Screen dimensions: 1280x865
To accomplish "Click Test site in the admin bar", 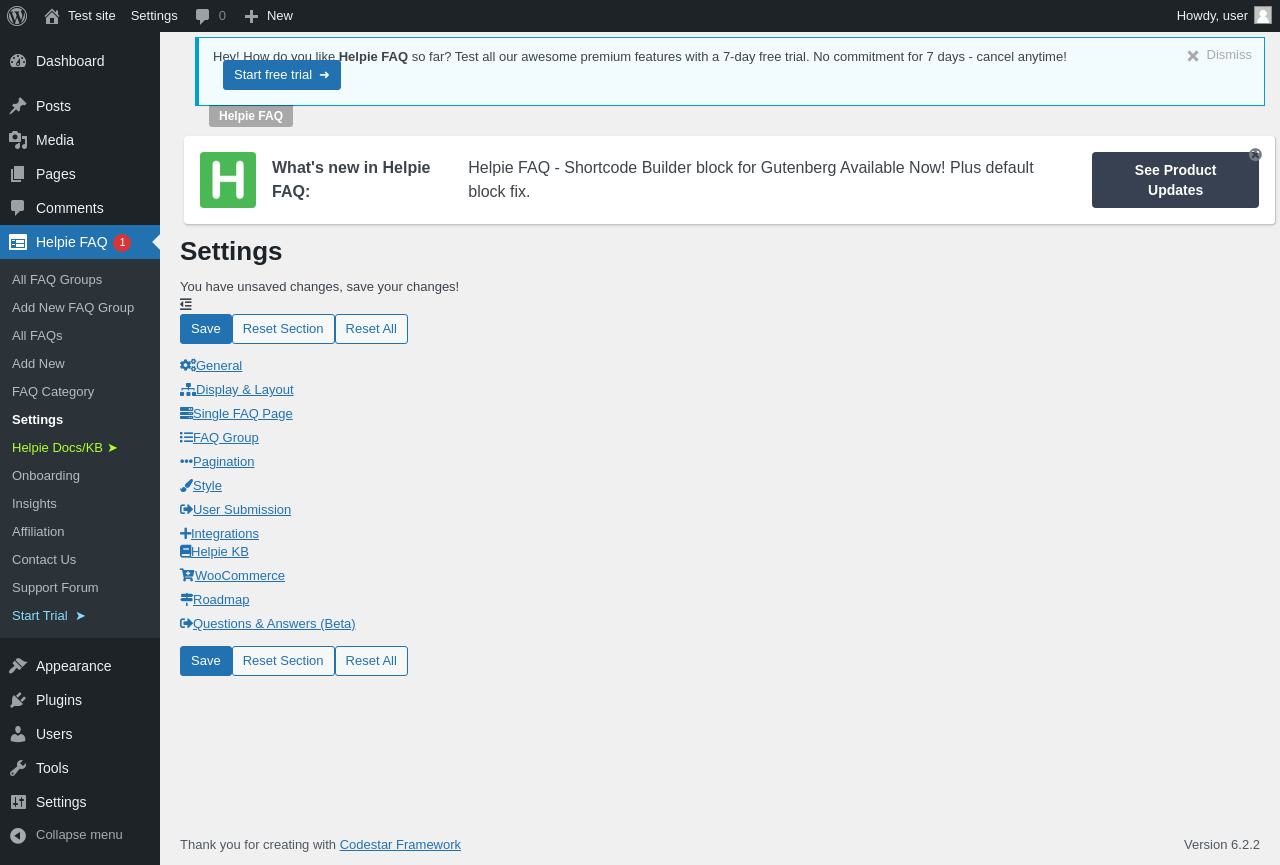I will click(80, 16).
